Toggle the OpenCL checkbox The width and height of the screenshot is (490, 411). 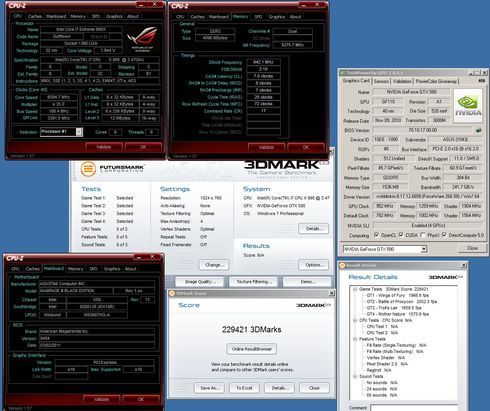tap(376, 235)
